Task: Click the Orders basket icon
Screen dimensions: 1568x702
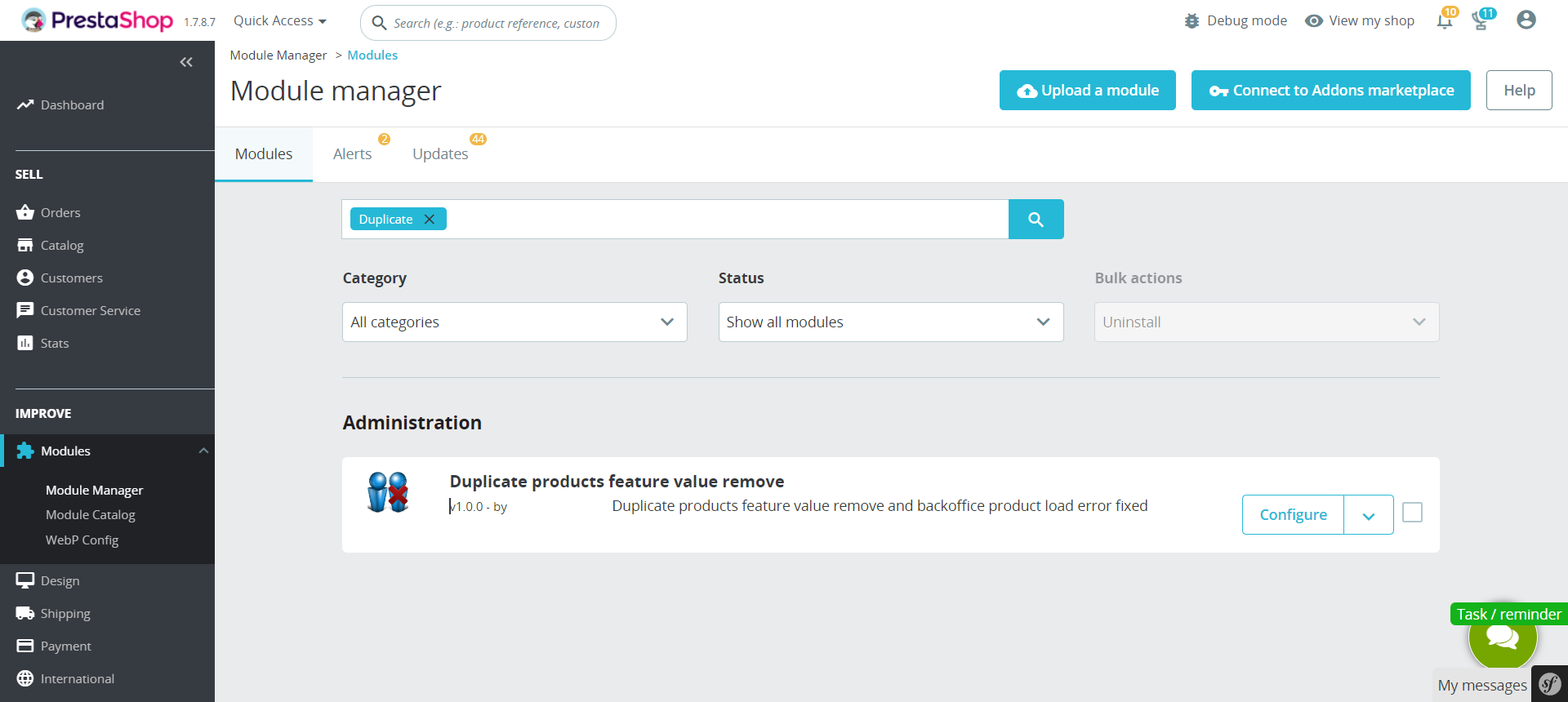Action: tap(25, 212)
